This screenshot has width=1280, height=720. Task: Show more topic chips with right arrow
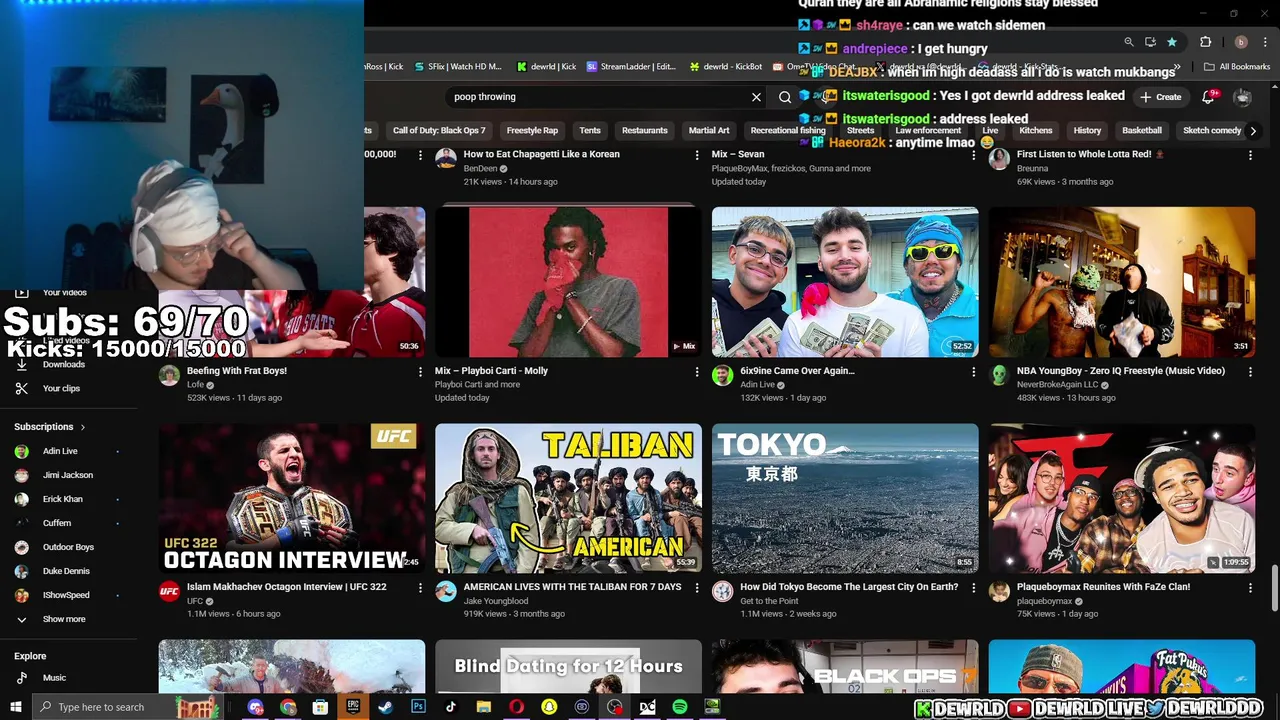(x=1253, y=131)
